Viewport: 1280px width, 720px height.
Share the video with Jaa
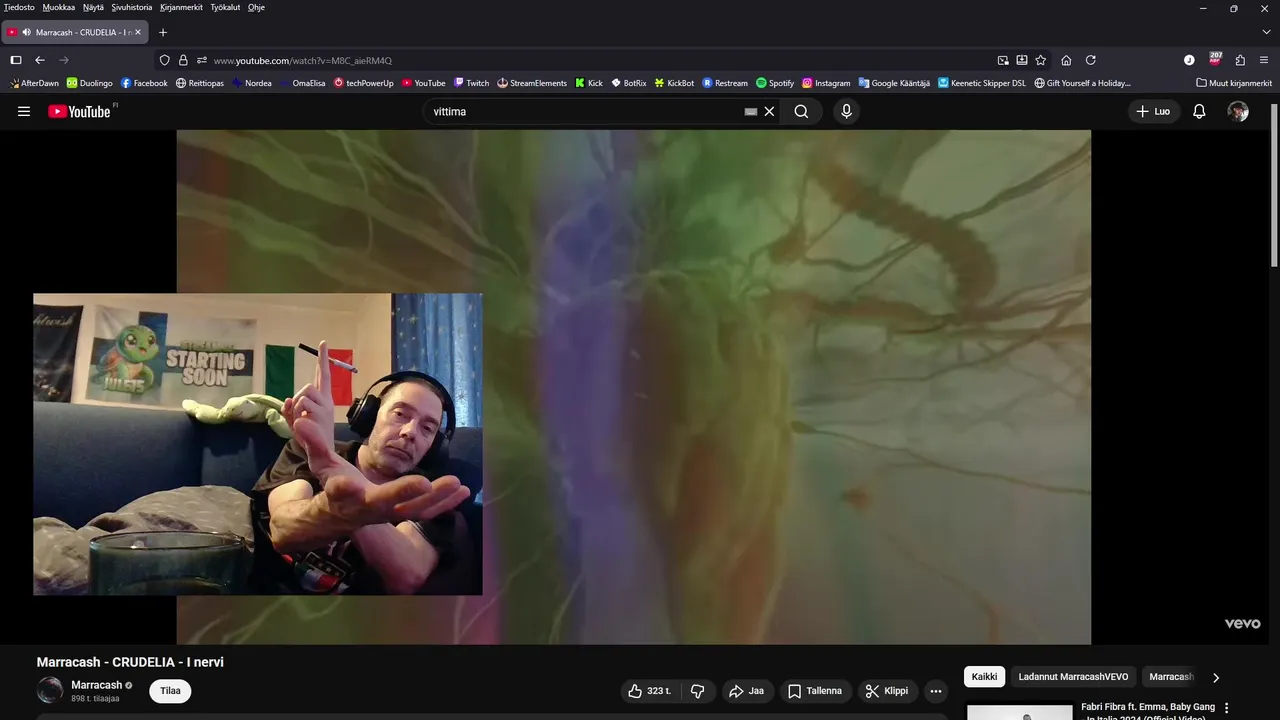tap(747, 691)
